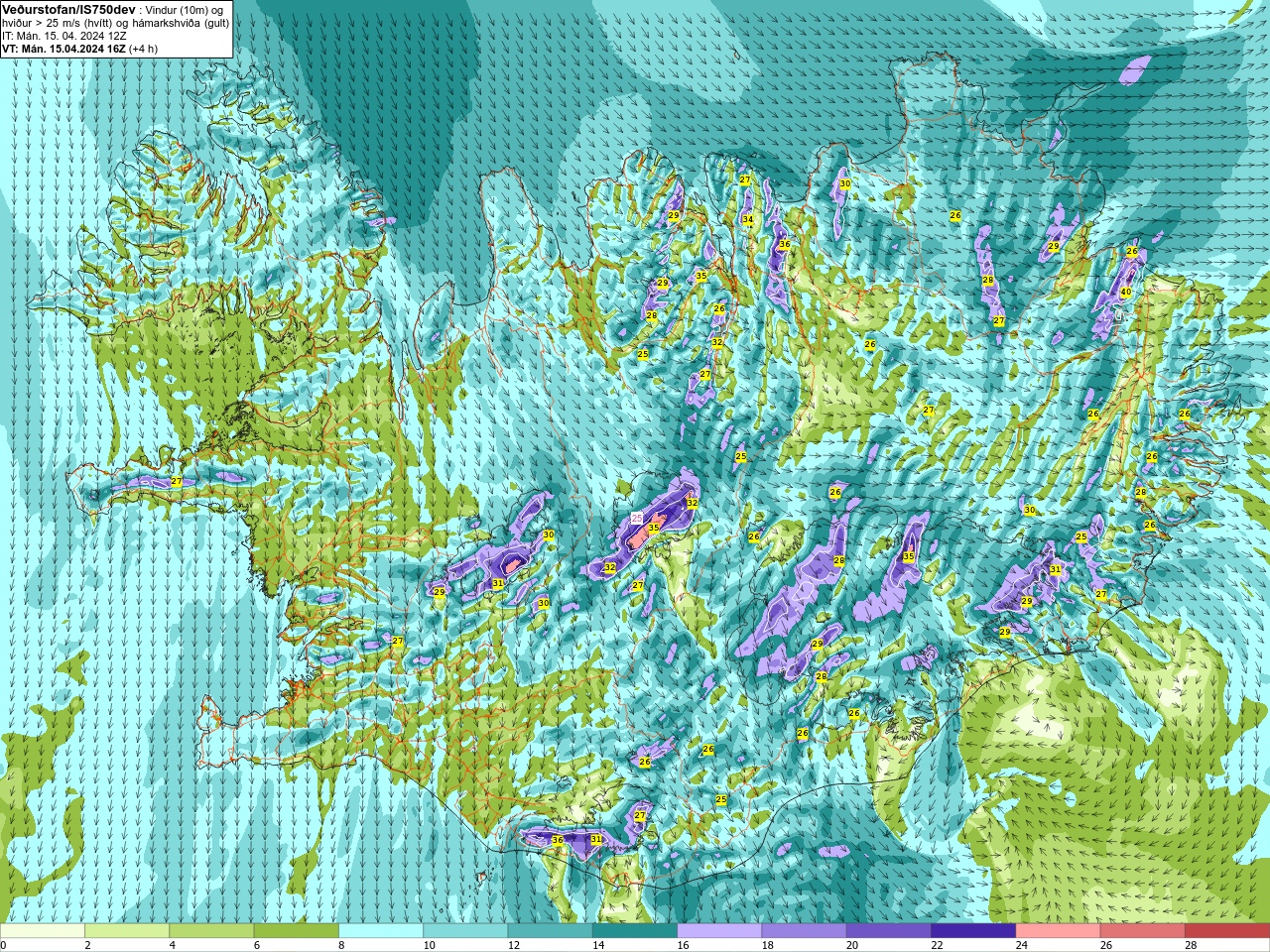Click the "IT: Mán. 15. 04. 2024 12Z" line
Viewport: 1270px width, 952px height.
click(64, 36)
